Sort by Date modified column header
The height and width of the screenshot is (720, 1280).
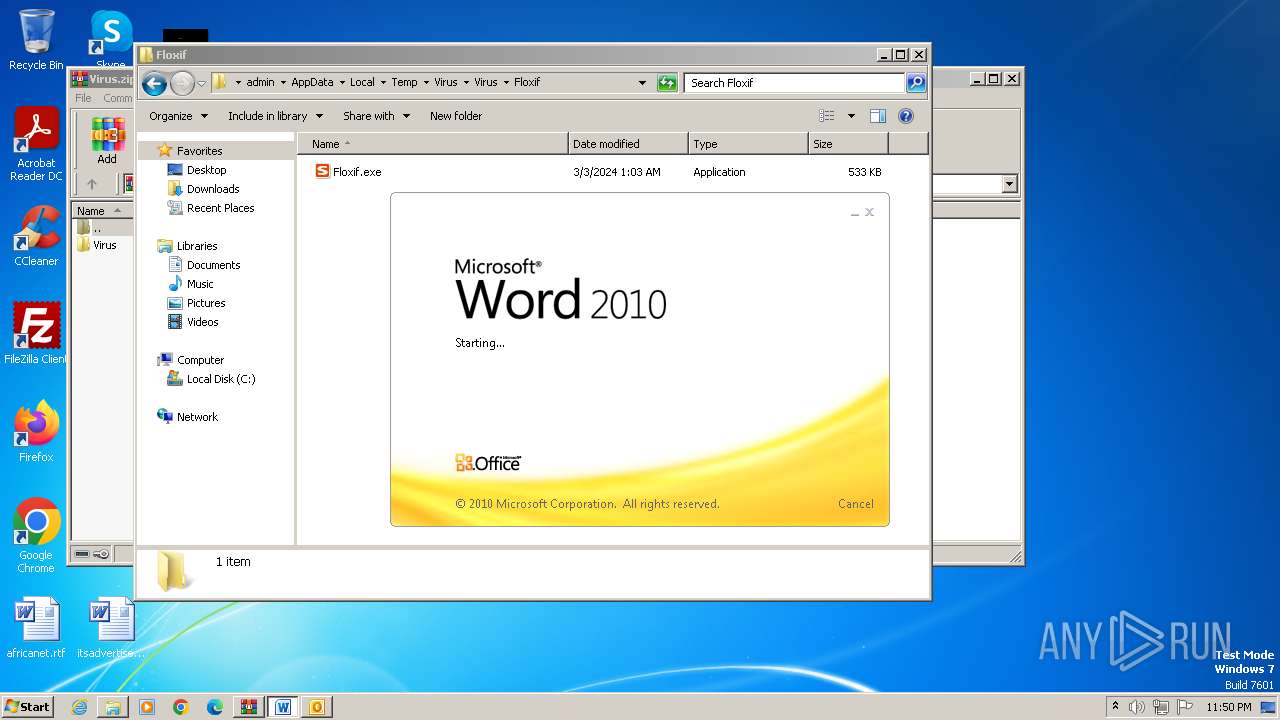click(x=628, y=144)
